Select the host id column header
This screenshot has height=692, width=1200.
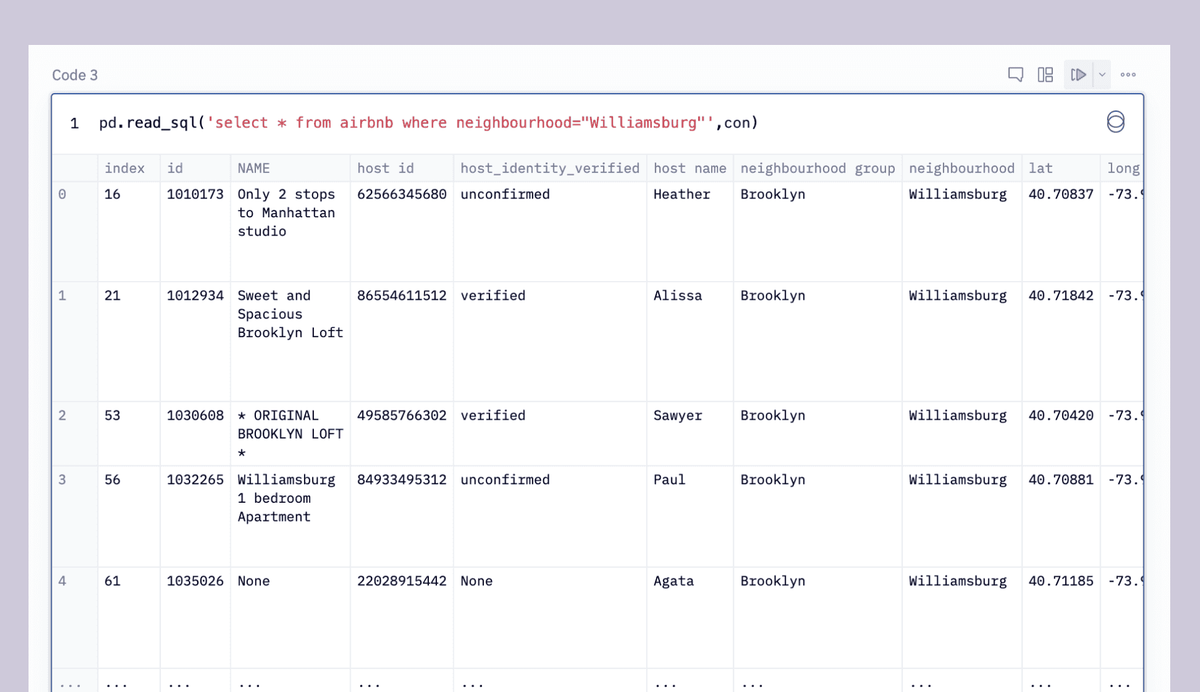pyautogui.click(x=385, y=168)
